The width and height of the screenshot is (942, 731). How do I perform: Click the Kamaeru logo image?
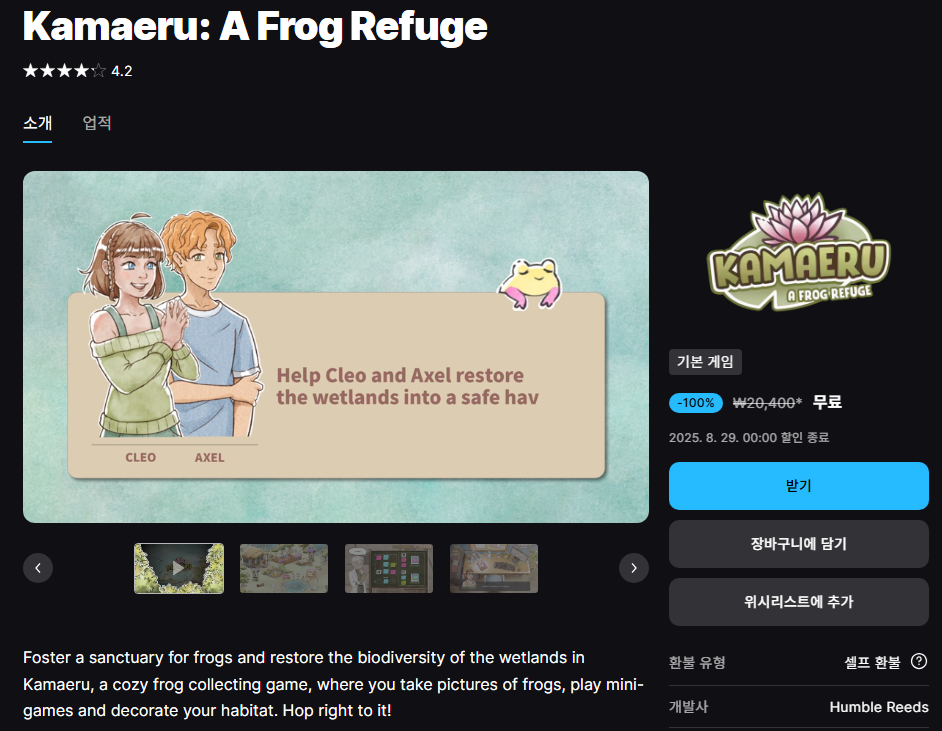(798, 252)
